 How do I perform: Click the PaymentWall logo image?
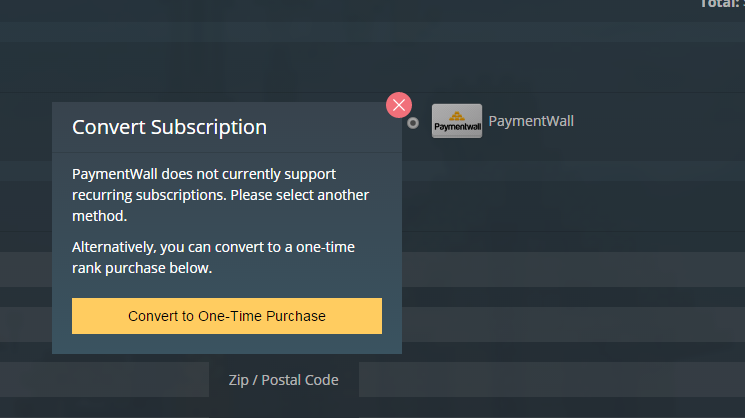coord(456,121)
